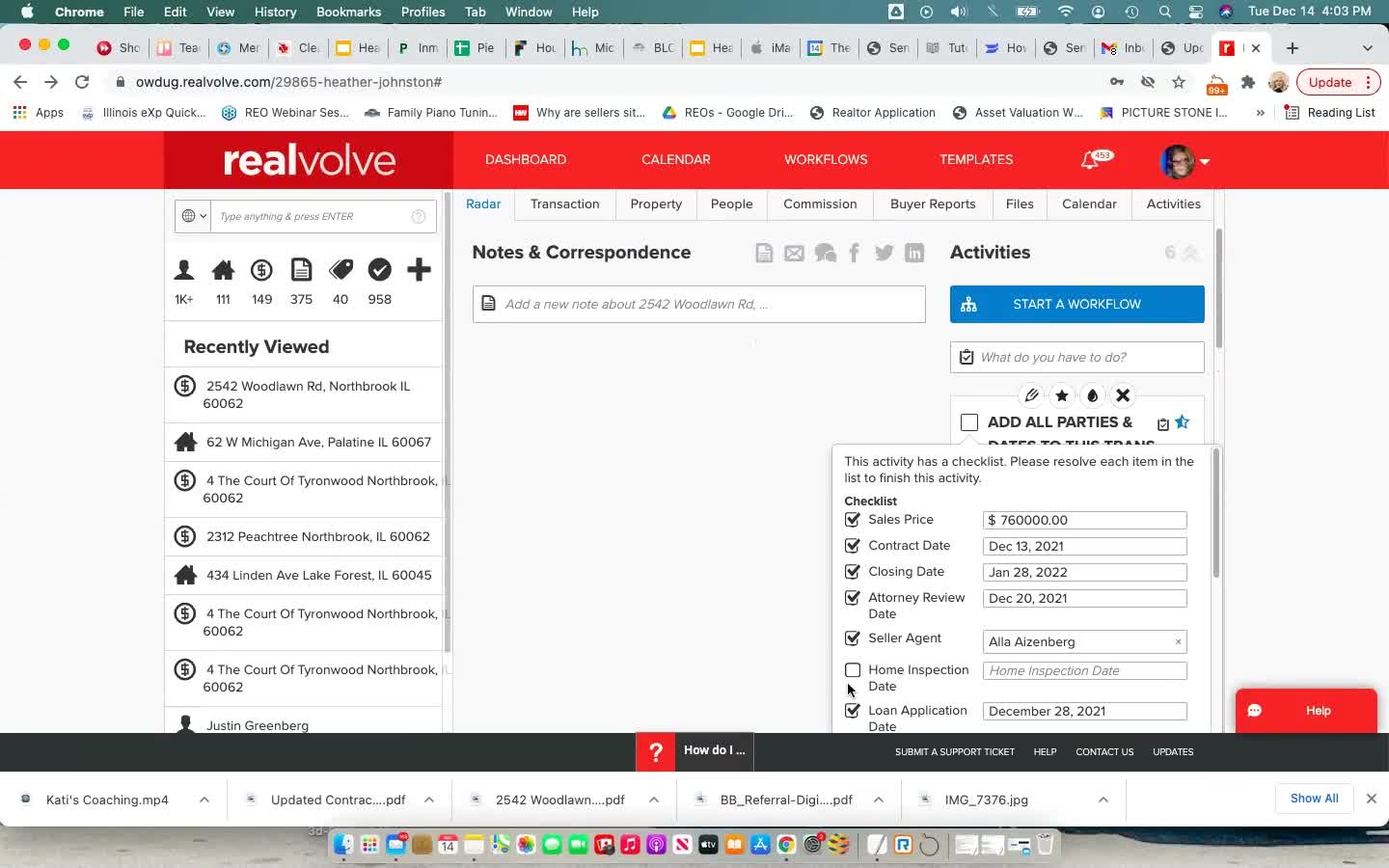1389x868 pixels.
Task: Reload the page
Action: pyautogui.click(x=82, y=82)
